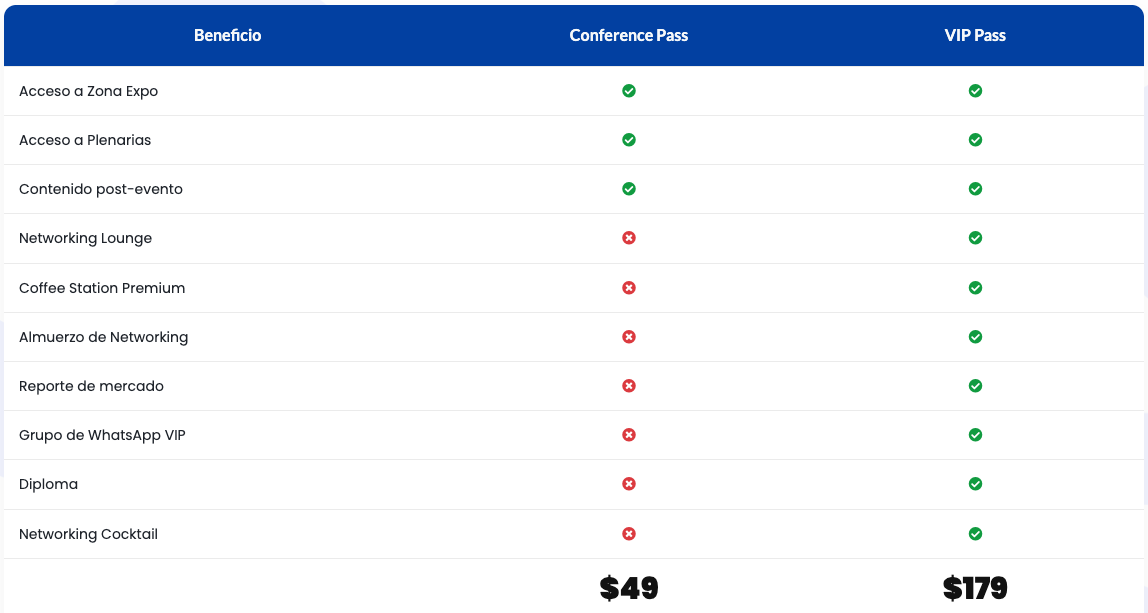Click VIP Pass check for Diploma row
Image resolution: width=1148 pixels, height=613 pixels.
975,484
